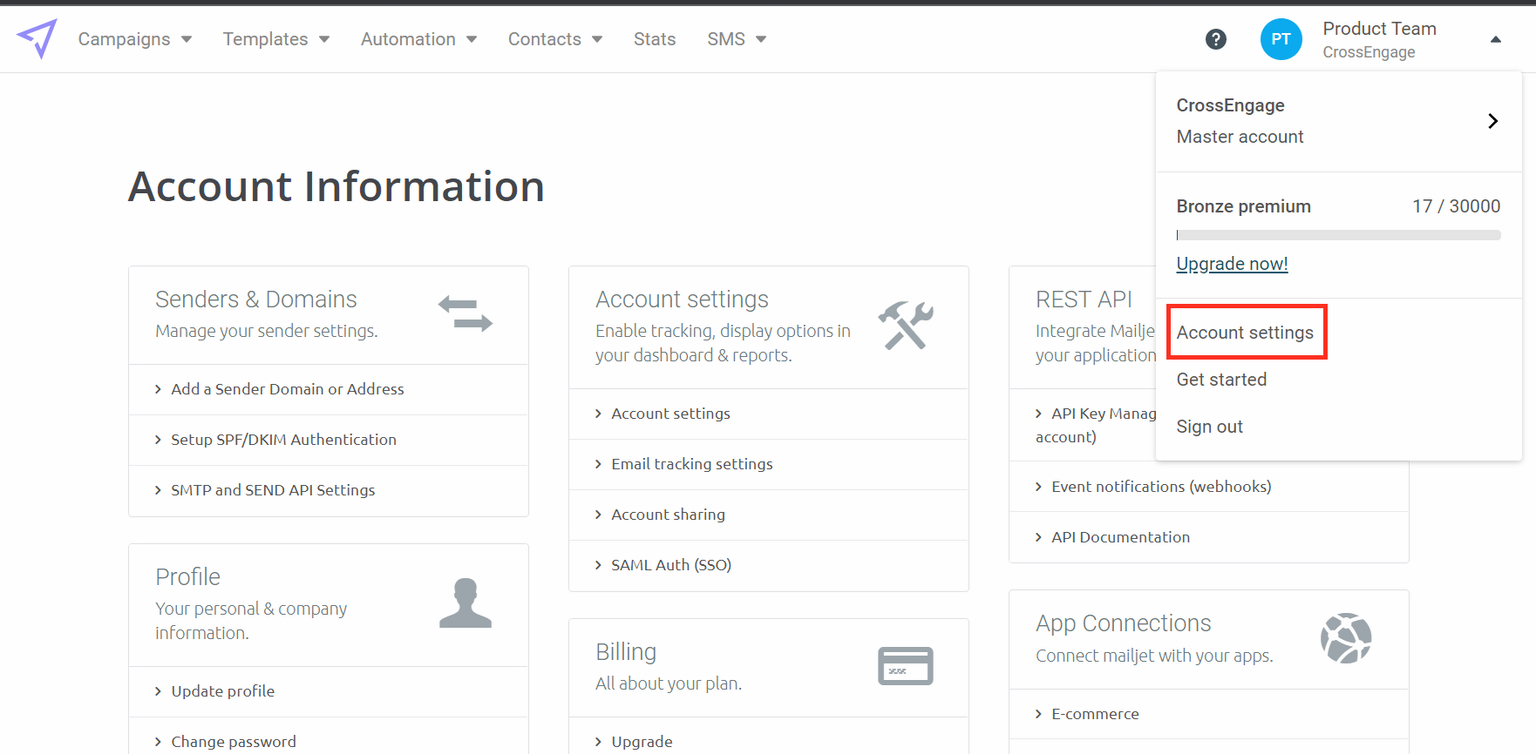Open Add a Sender Domain or Address
The height and width of the screenshot is (754, 1536).
pos(288,389)
